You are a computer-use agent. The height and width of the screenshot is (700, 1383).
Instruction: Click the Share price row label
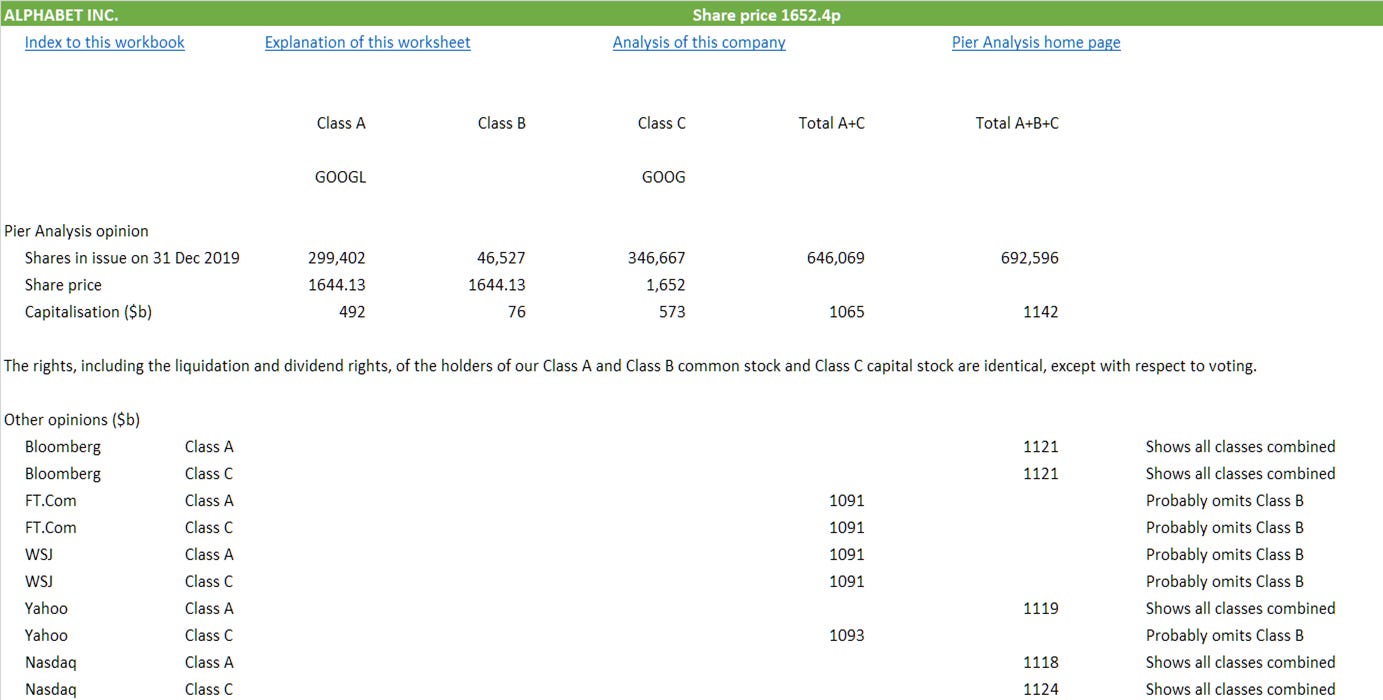coord(63,285)
